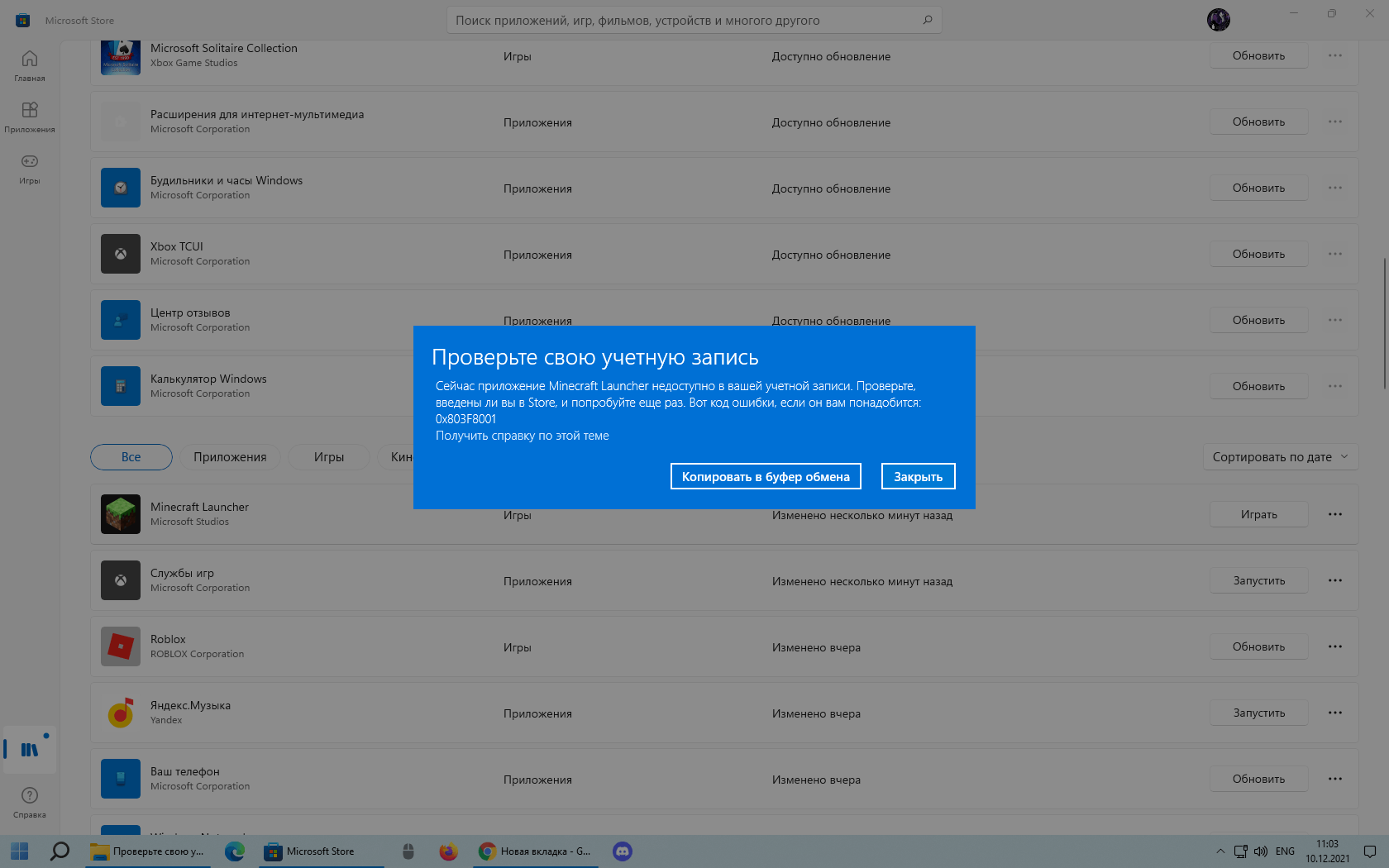1389x868 pixels.
Task: Click Играть for Minecraft Launcher
Action: [1258, 514]
